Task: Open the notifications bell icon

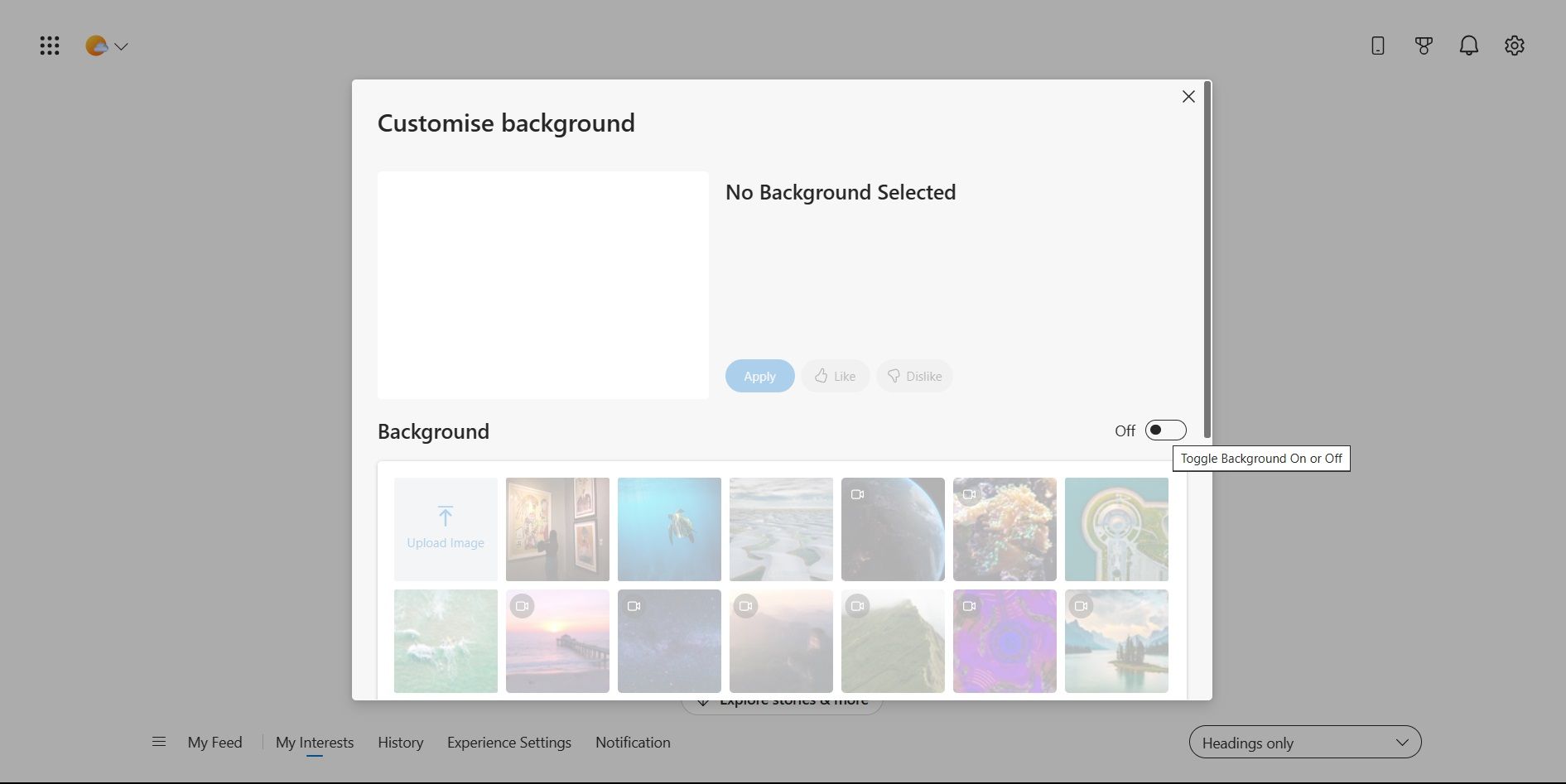Action: 1469,46
